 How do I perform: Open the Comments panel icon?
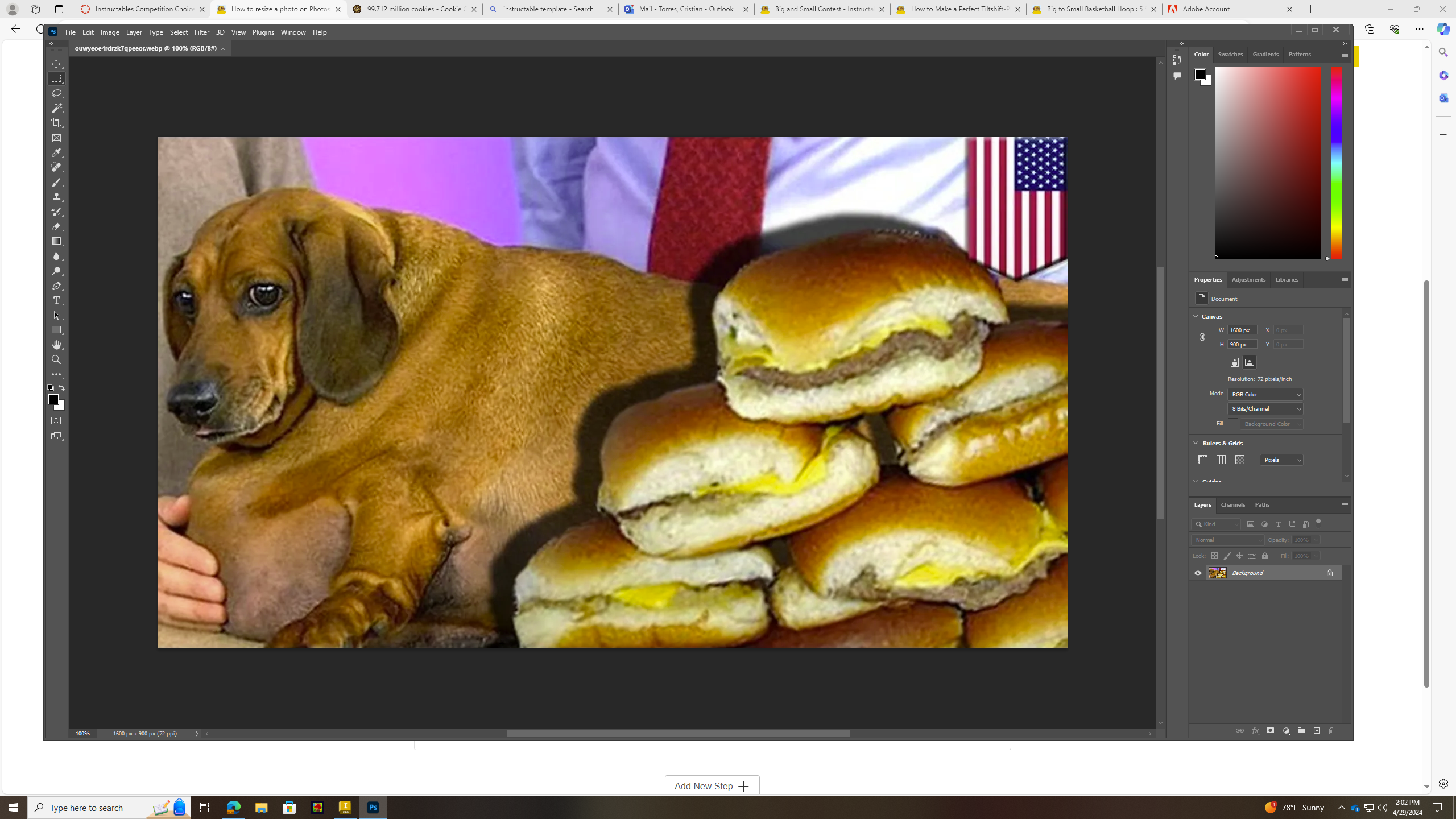pos(1177,76)
